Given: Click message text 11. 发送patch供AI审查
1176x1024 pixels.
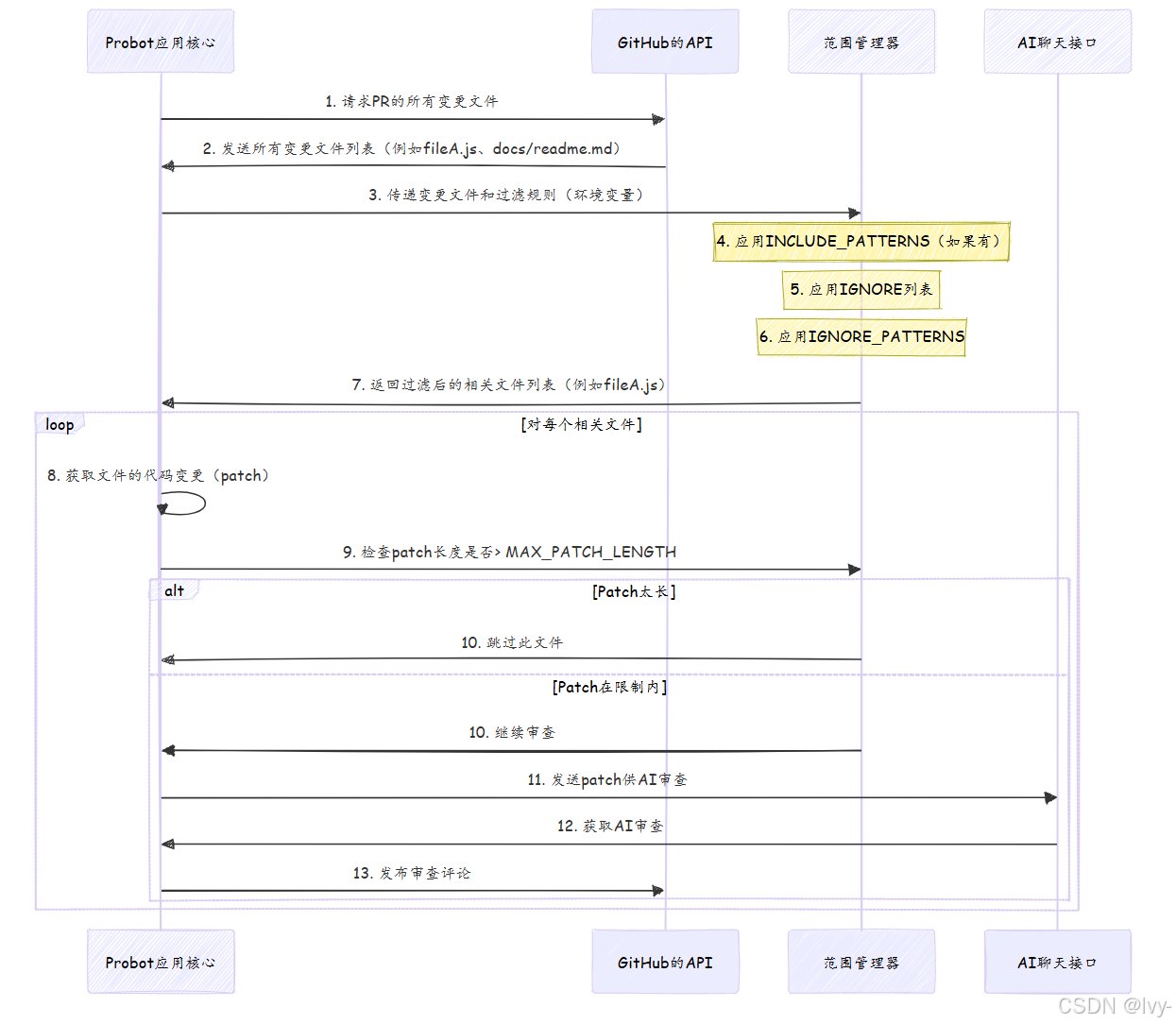Looking at the screenshot, I should (x=607, y=779).
